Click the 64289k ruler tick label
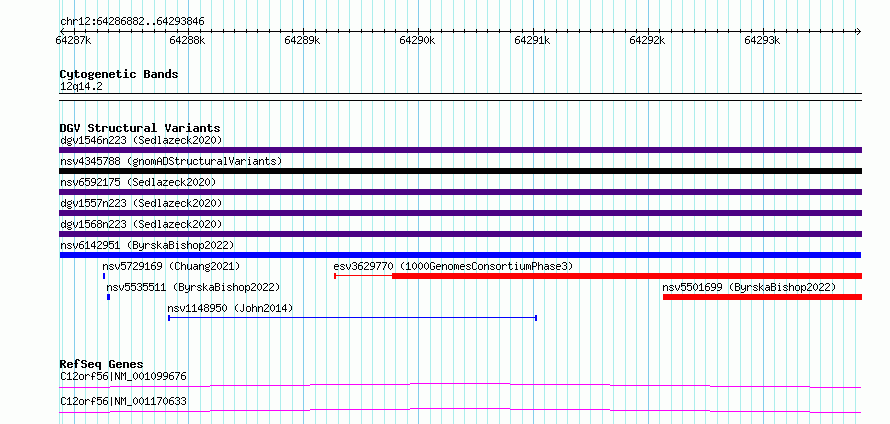 (303, 40)
